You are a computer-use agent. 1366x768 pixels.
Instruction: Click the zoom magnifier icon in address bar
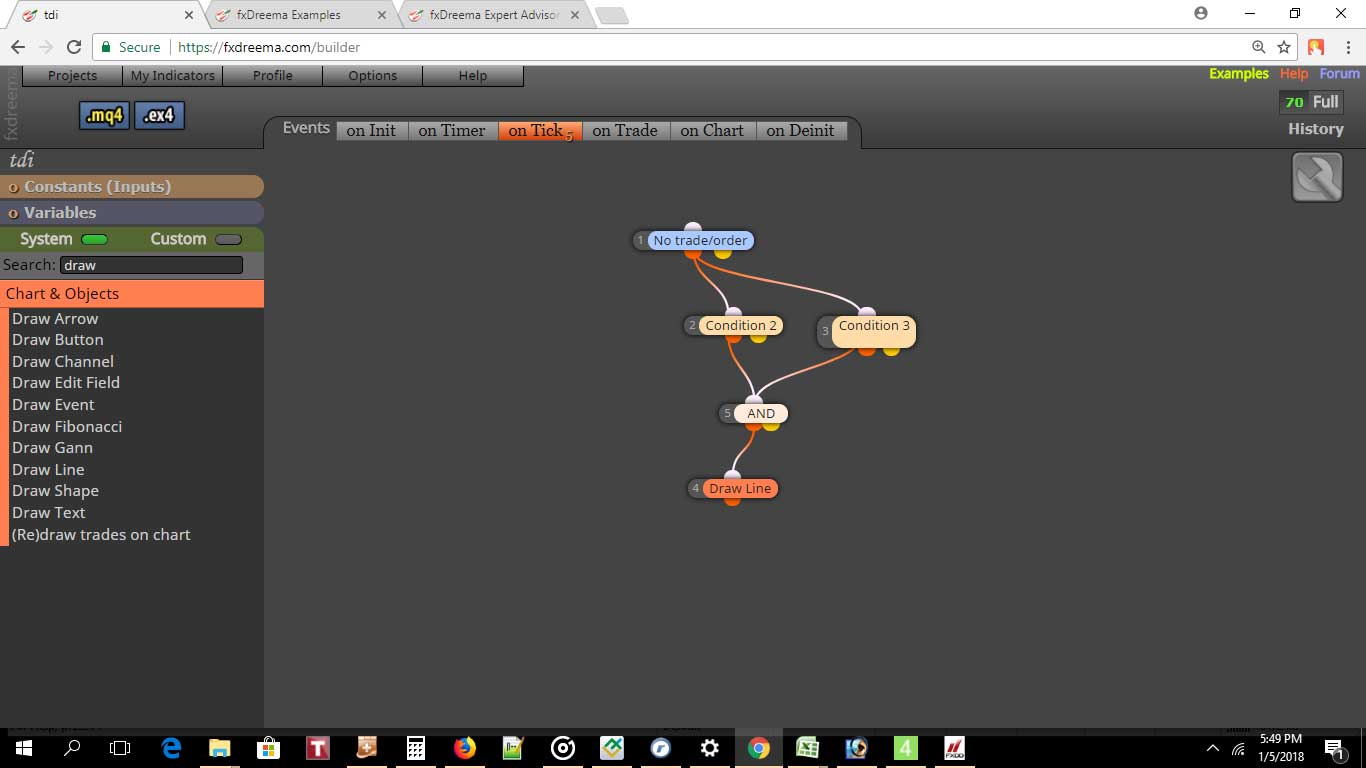click(1259, 47)
